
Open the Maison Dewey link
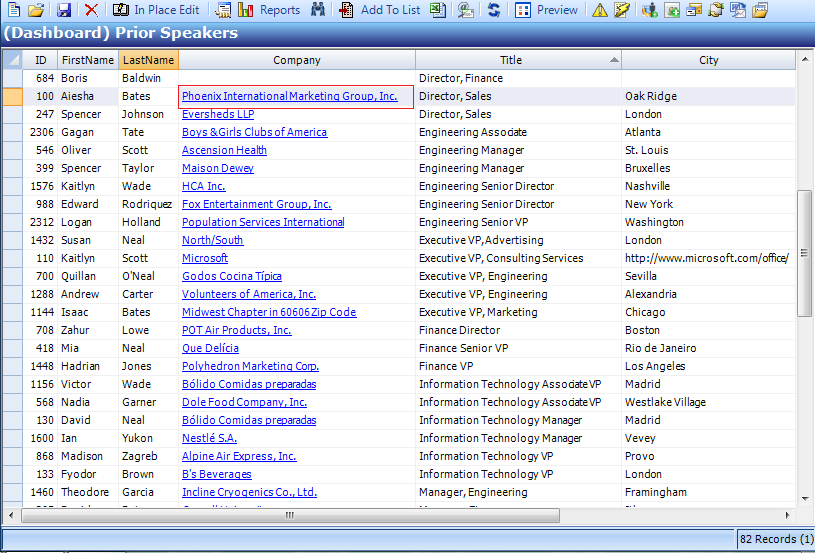tap(217, 168)
